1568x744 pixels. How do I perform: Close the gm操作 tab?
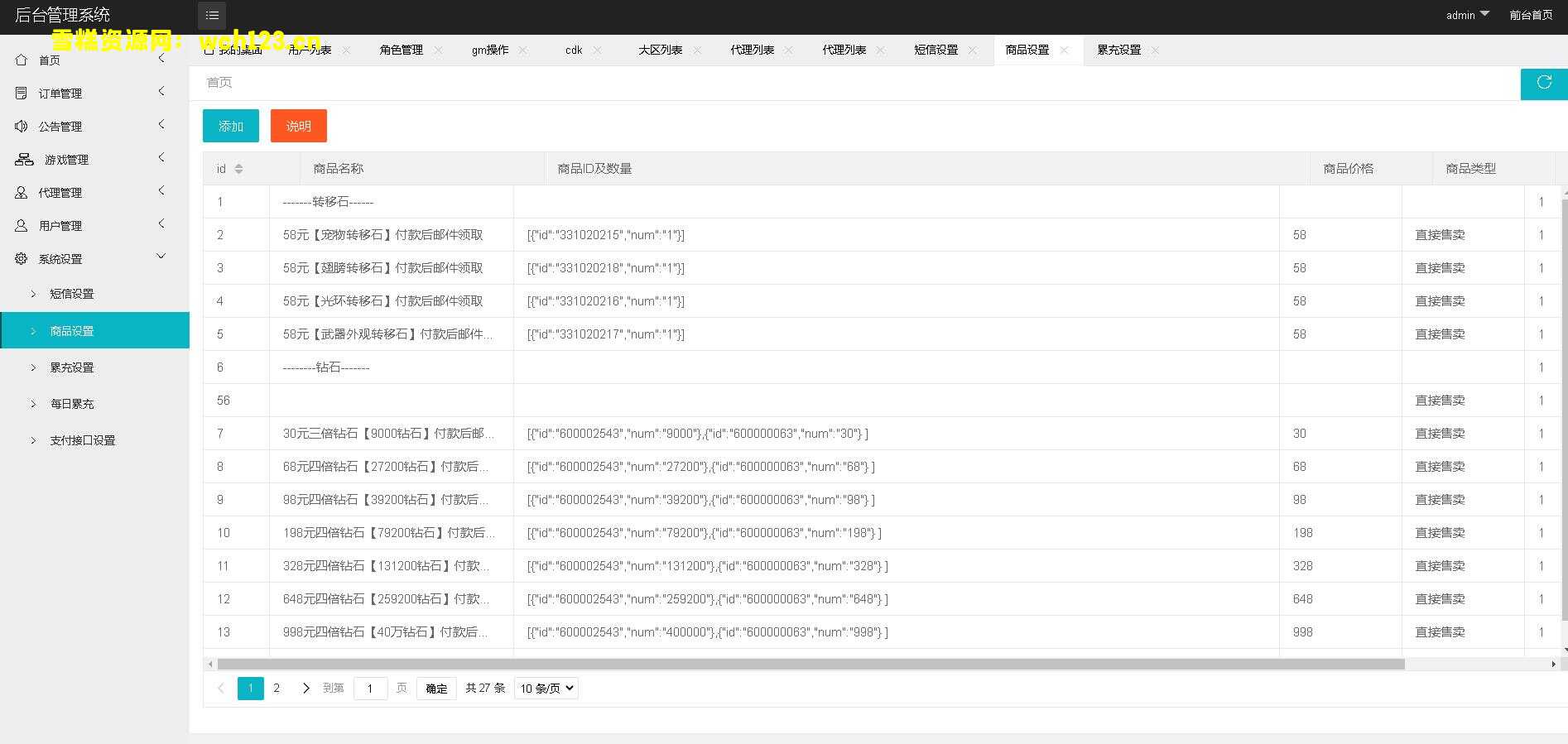522,50
